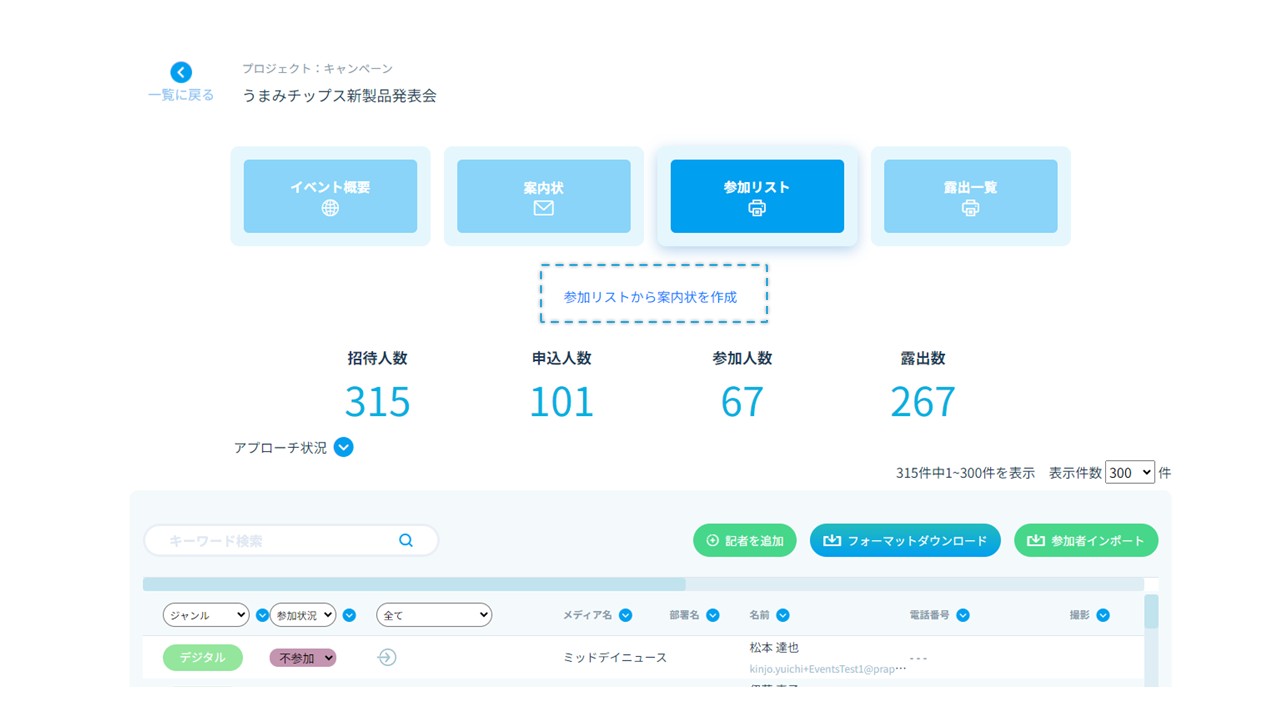Expand the アプローチ状況 section
Viewport: 1280px width, 720px height.
344,447
